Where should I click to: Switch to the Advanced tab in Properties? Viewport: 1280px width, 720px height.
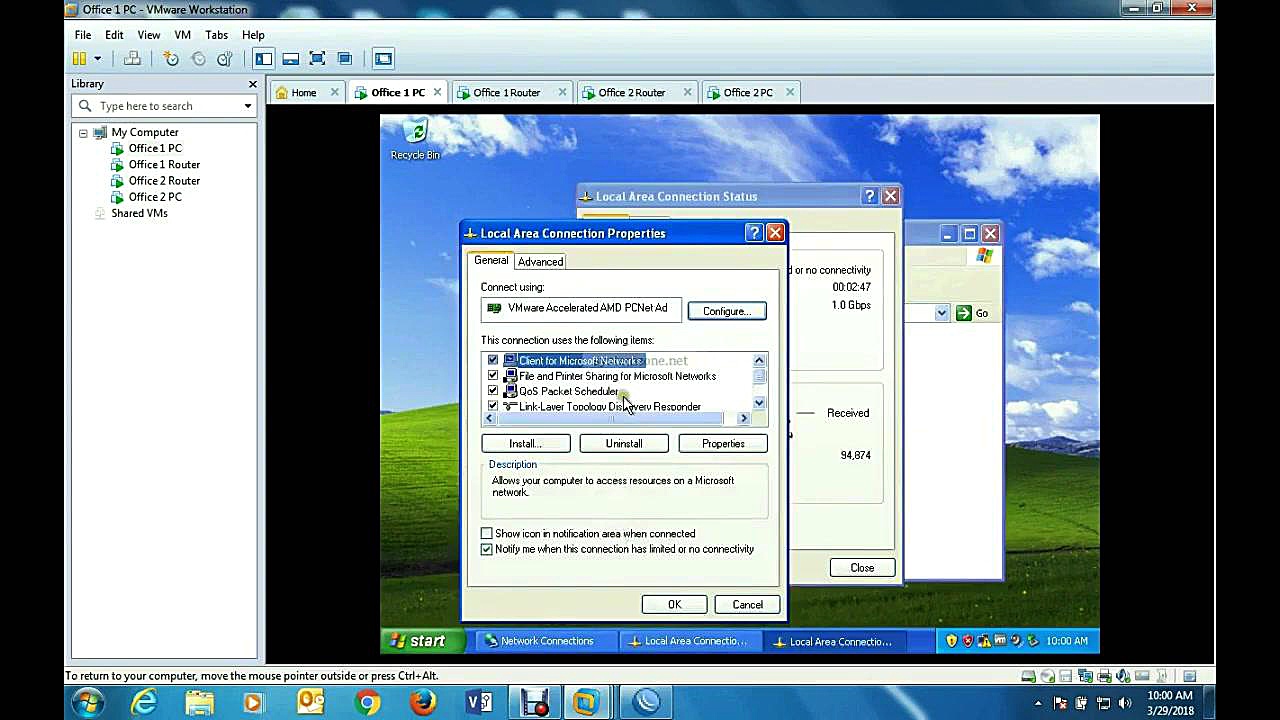[540, 262]
